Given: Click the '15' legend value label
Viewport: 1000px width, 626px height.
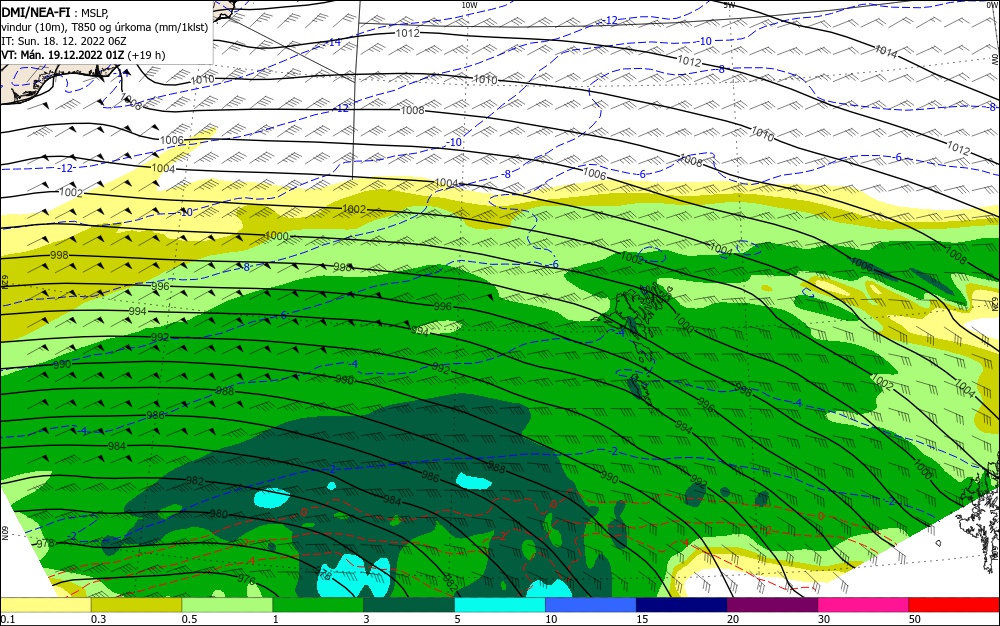Looking at the screenshot, I should pos(642,619).
